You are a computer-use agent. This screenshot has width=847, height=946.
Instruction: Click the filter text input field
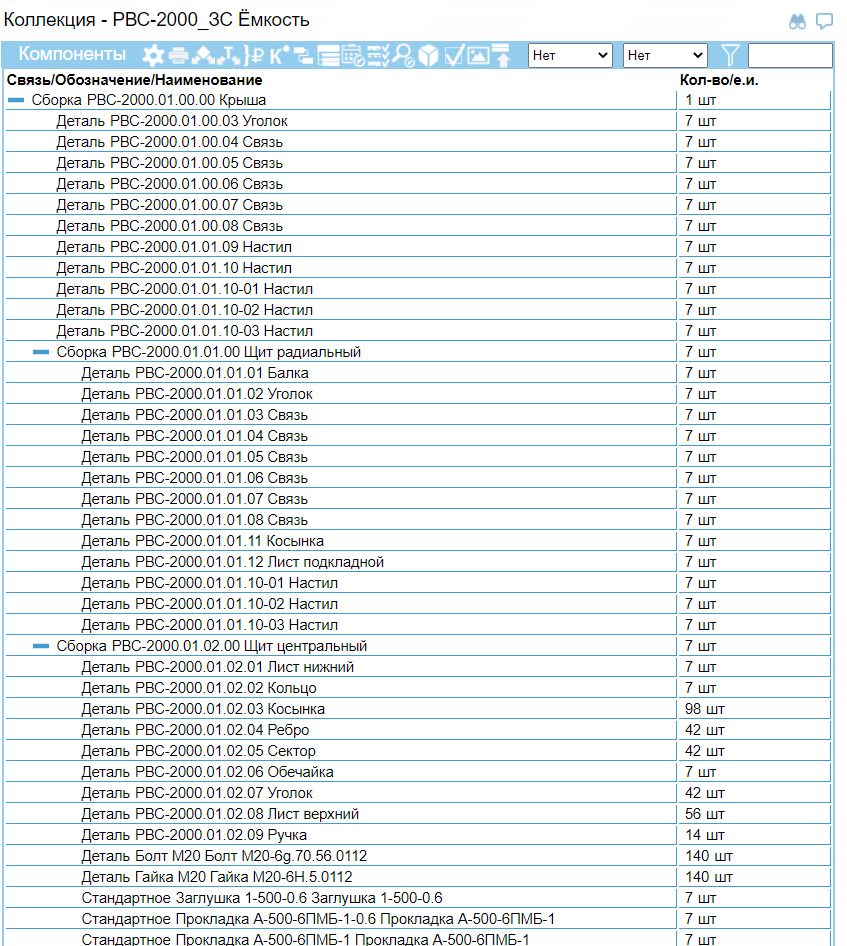point(789,56)
